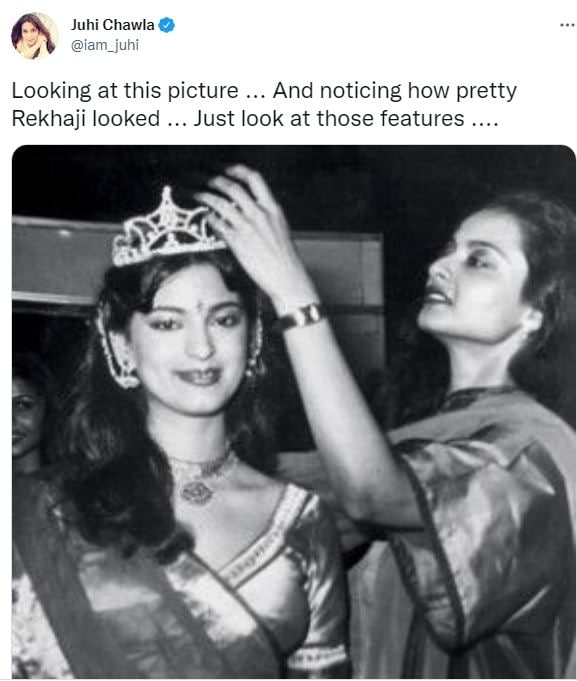
Task: Open the attached black-and-white photo
Action: click(294, 412)
